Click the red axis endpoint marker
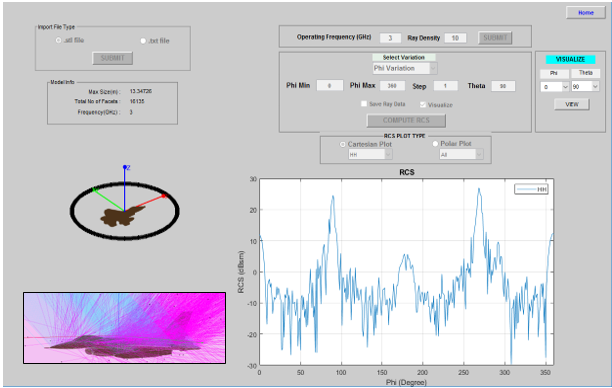Image resolution: width=612 pixels, height=388 pixels. pyautogui.click(x=164, y=196)
